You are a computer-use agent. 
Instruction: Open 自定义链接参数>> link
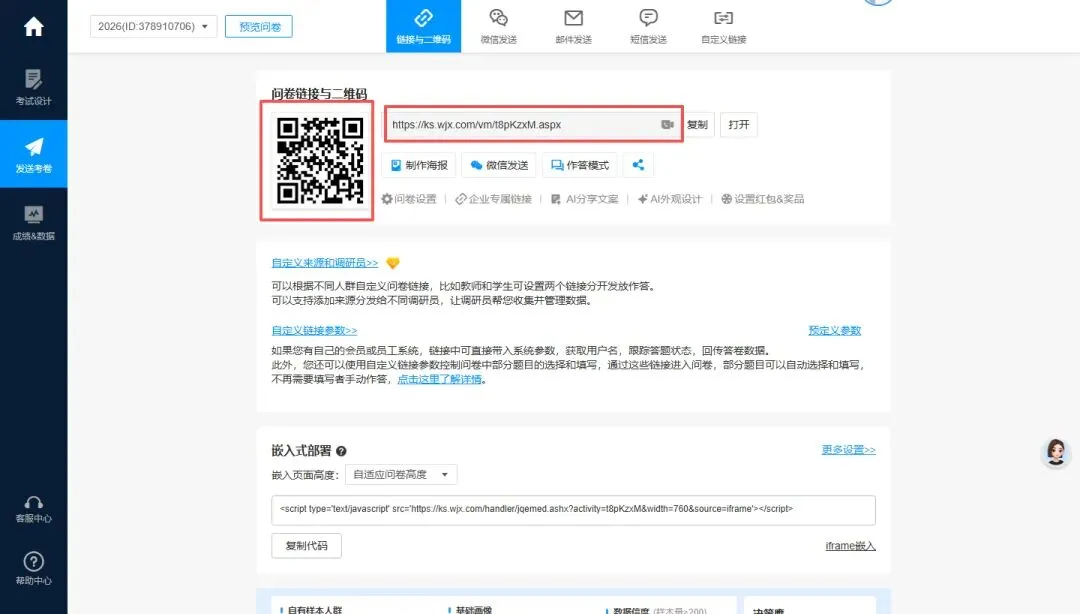pyautogui.click(x=314, y=330)
